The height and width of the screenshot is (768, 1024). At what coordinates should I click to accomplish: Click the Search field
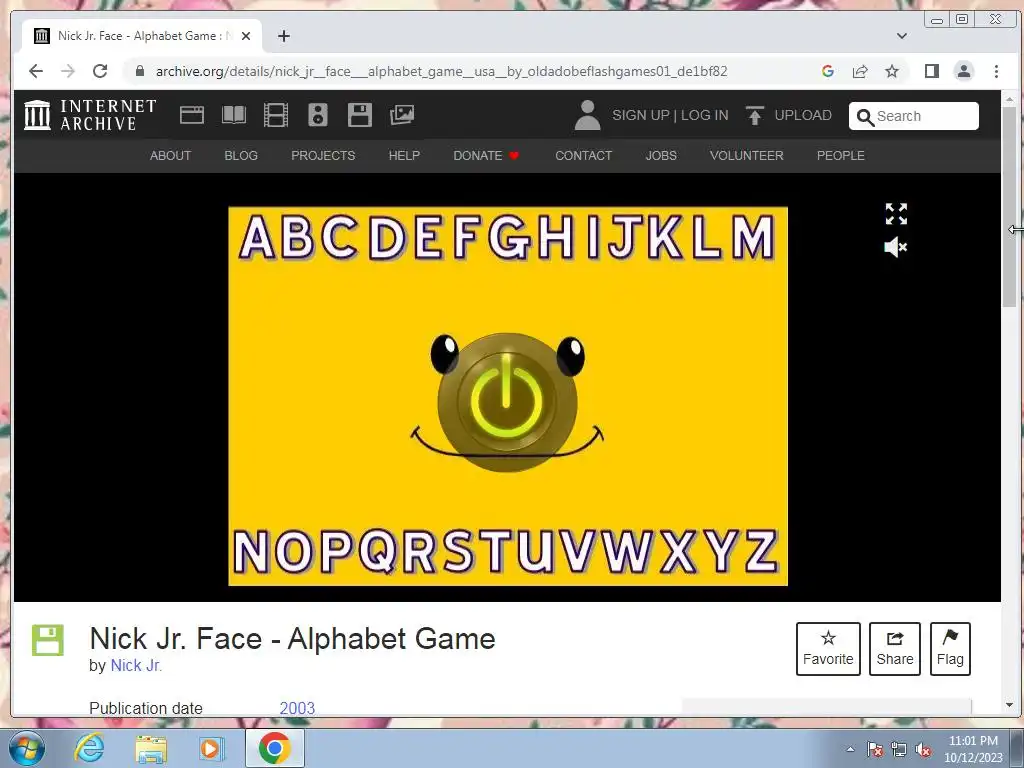[914, 116]
